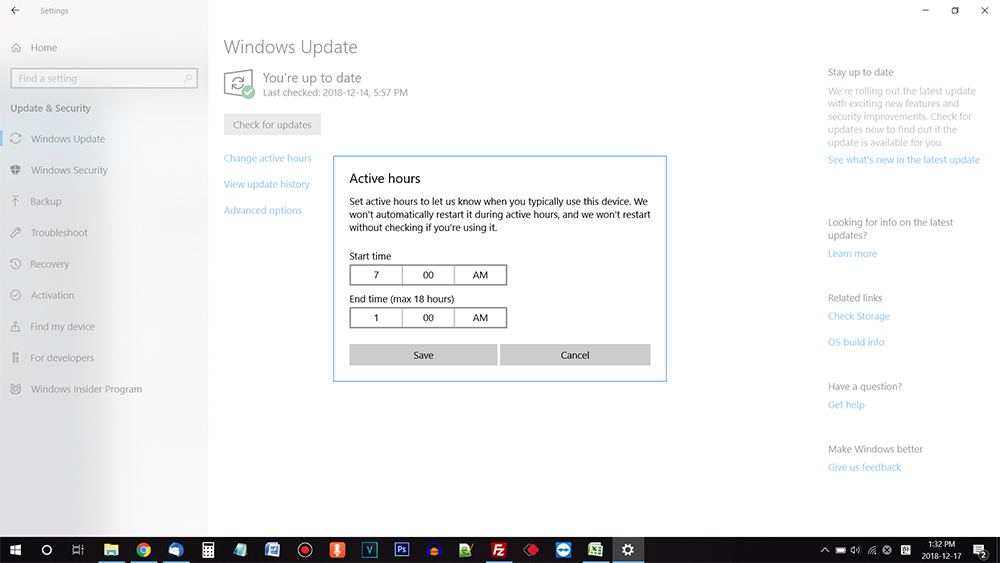1000x563 pixels.
Task: Open the blue V app in taskbar
Action: pyautogui.click(x=369, y=550)
